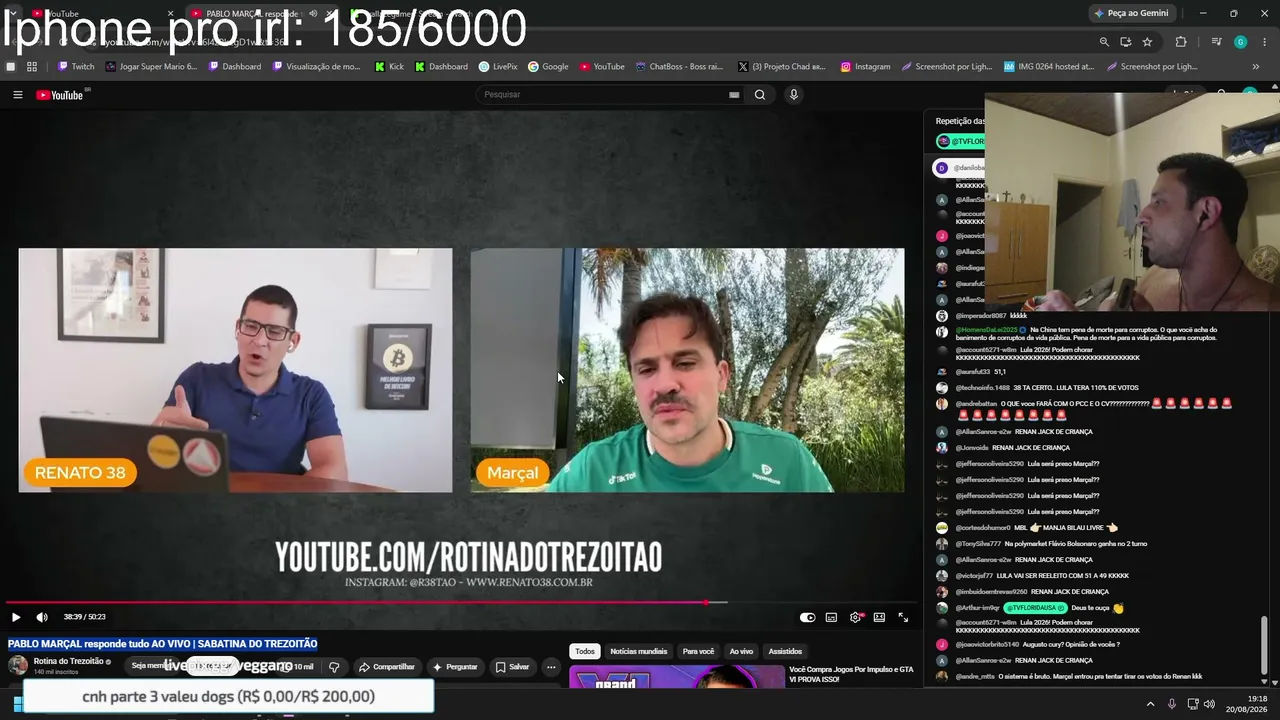The width and height of the screenshot is (1280, 720).
Task: Open the more actions ellipsis menu
Action: click(x=550, y=667)
